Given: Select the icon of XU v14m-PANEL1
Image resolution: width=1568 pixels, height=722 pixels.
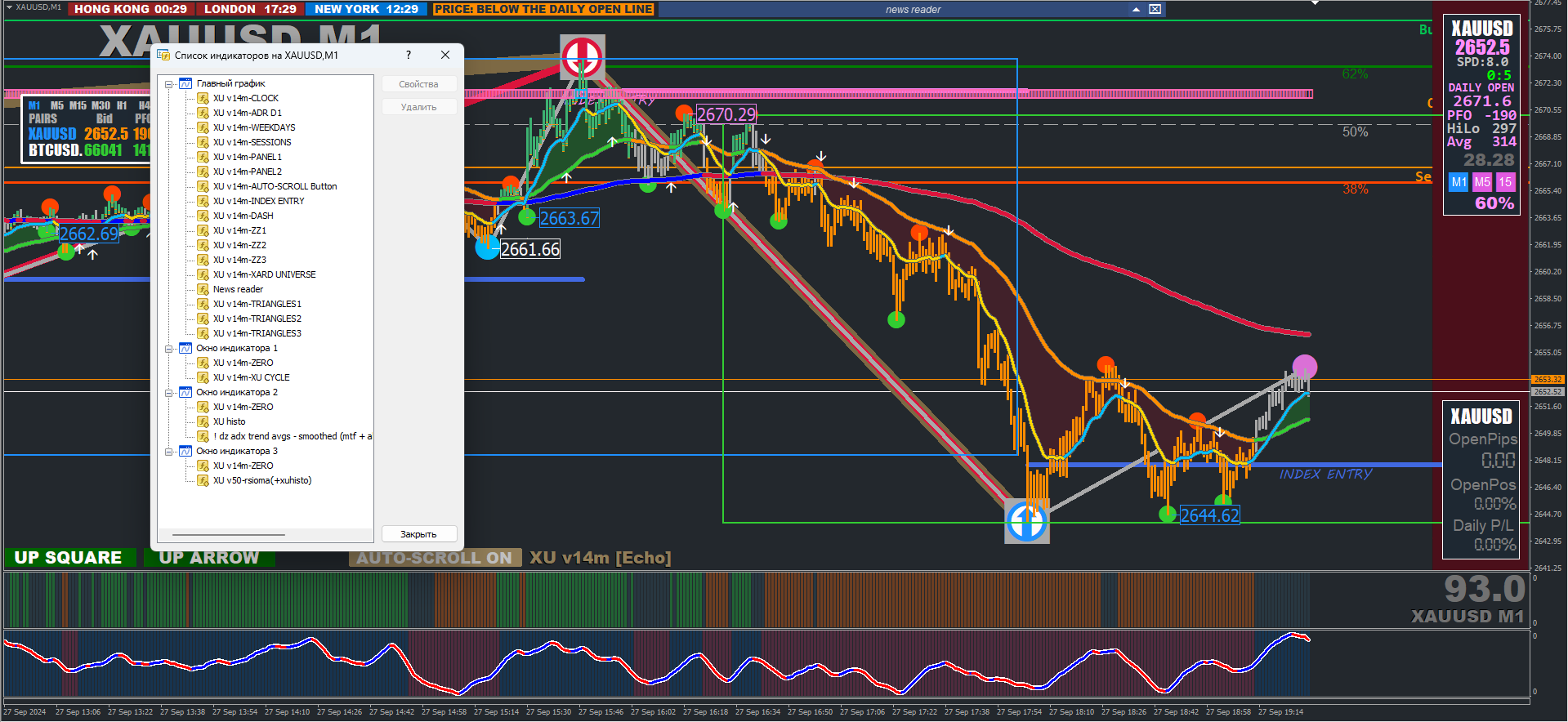Looking at the screenshot, I should coord(203,157).
